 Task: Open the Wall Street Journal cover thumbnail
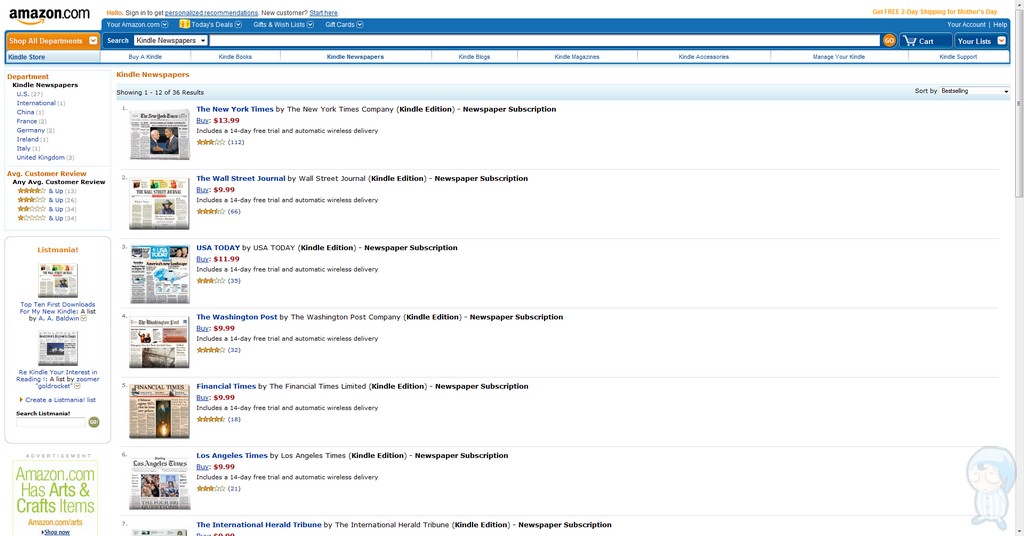coord(159,204)
